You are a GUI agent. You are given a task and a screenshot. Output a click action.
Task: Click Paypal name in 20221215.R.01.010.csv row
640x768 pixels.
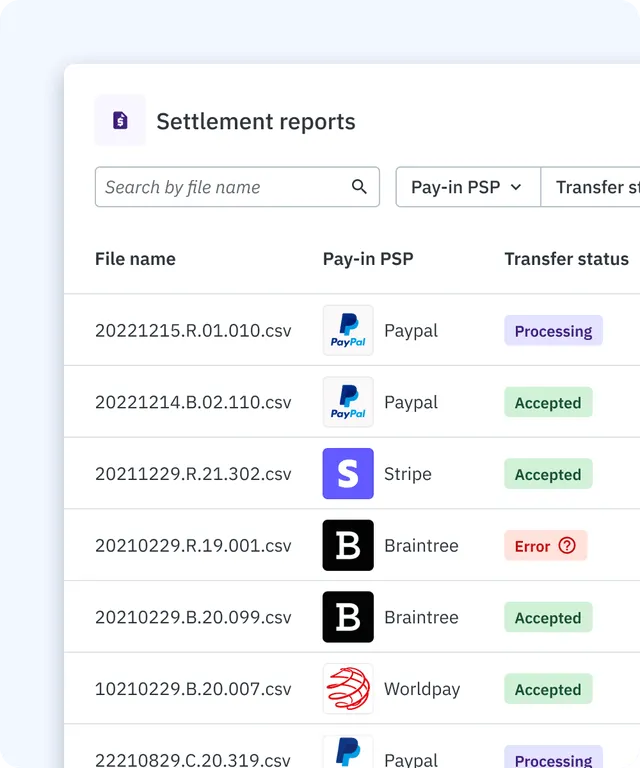411,331
